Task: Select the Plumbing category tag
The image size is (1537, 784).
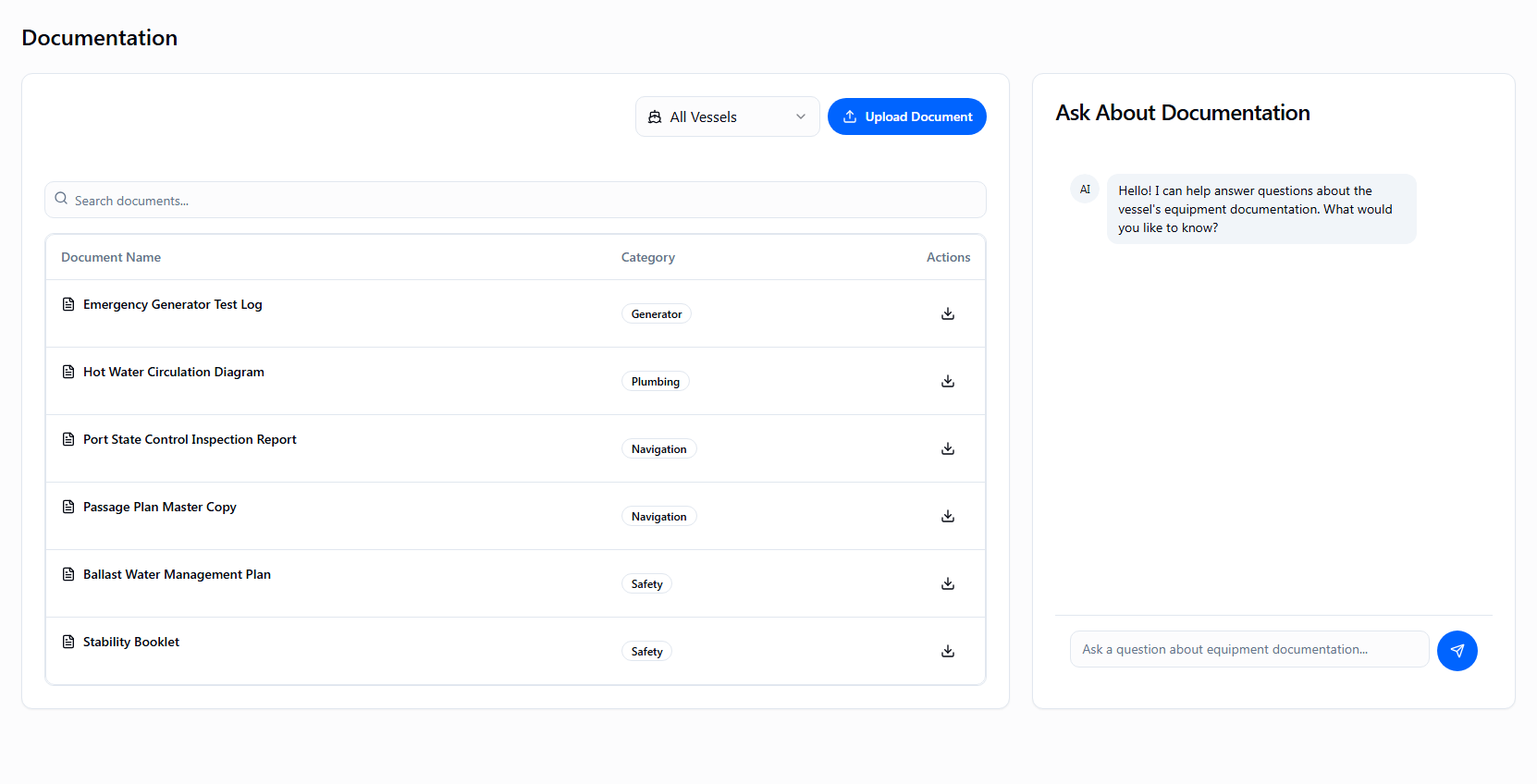Action: click(655, 382)
